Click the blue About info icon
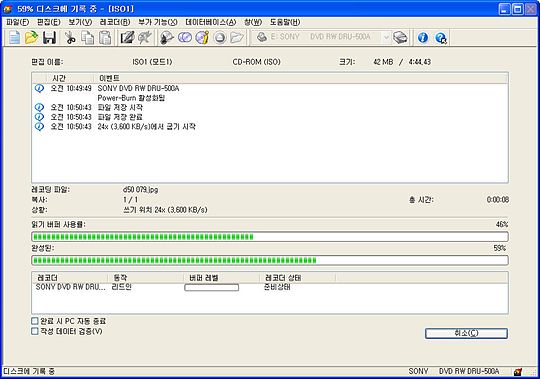This screenshot has width=540, height=379. (423, 38)
